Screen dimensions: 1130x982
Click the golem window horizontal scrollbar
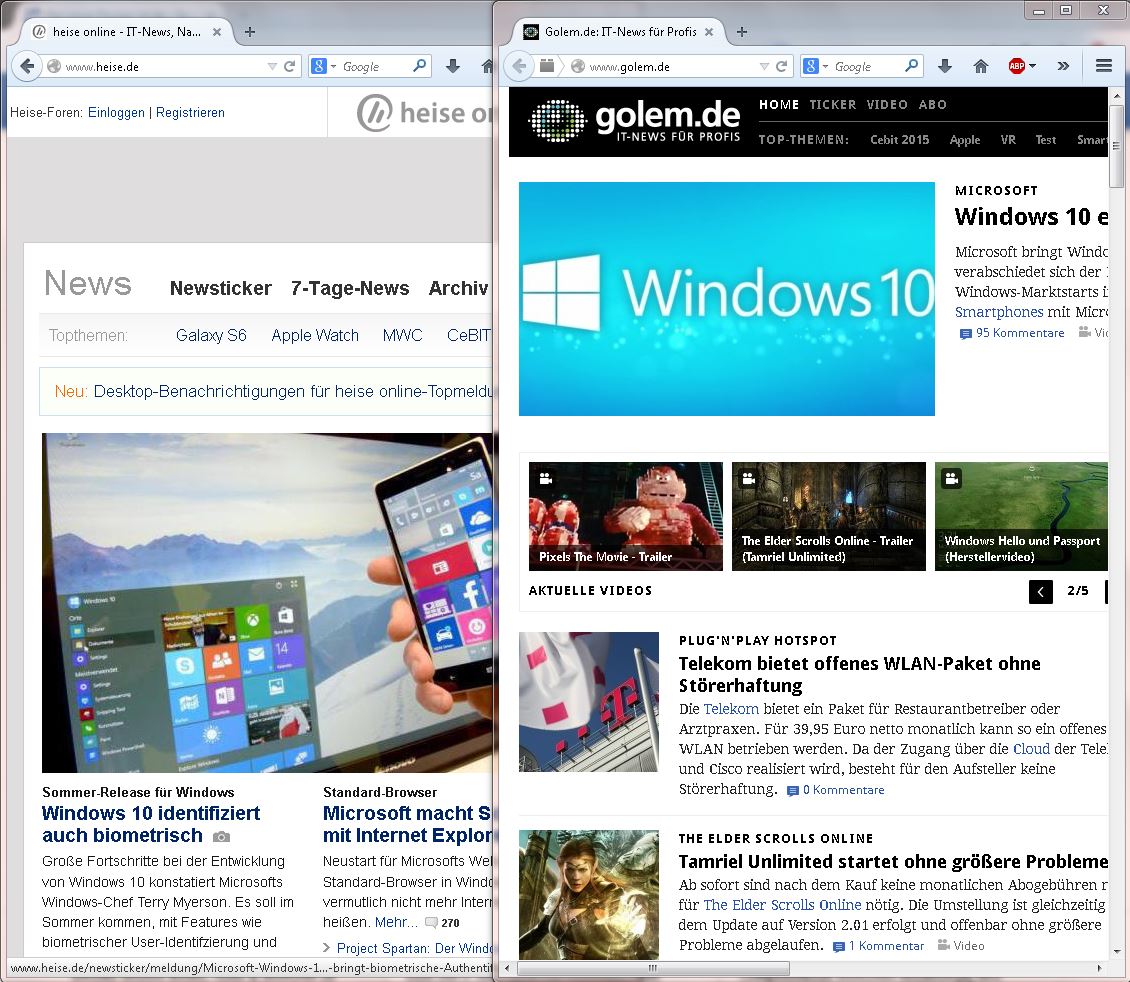tap(653, 968)
